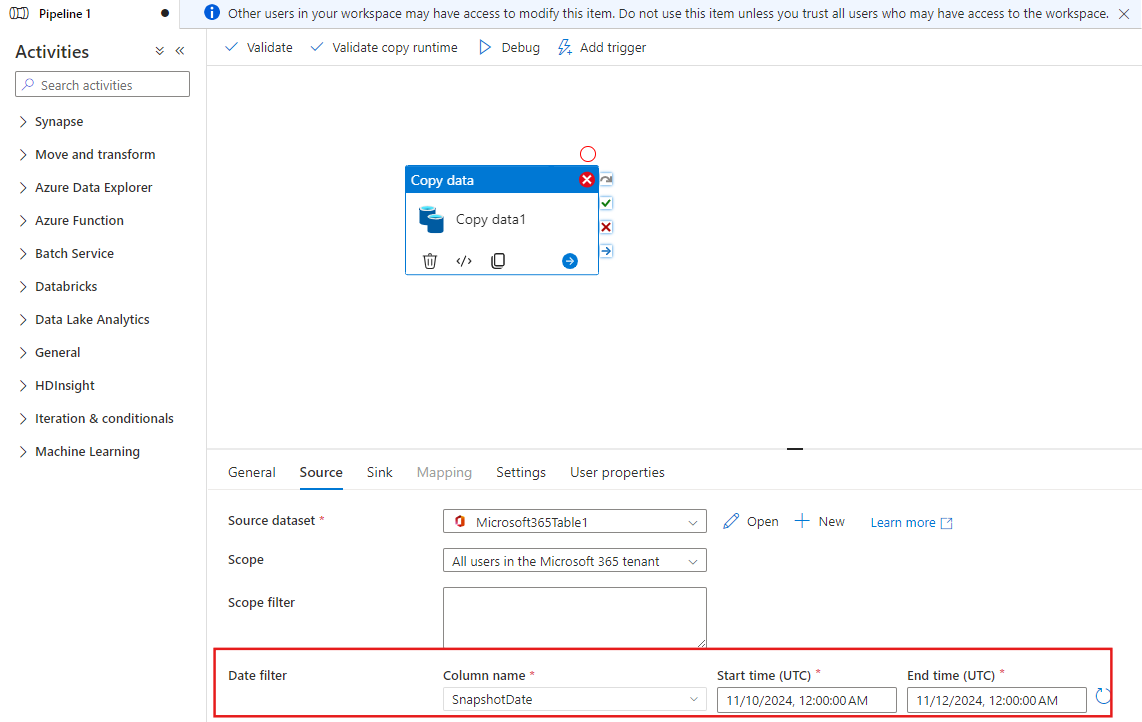
Task: Switch to the General tab
Action: [x=252, y=472]
